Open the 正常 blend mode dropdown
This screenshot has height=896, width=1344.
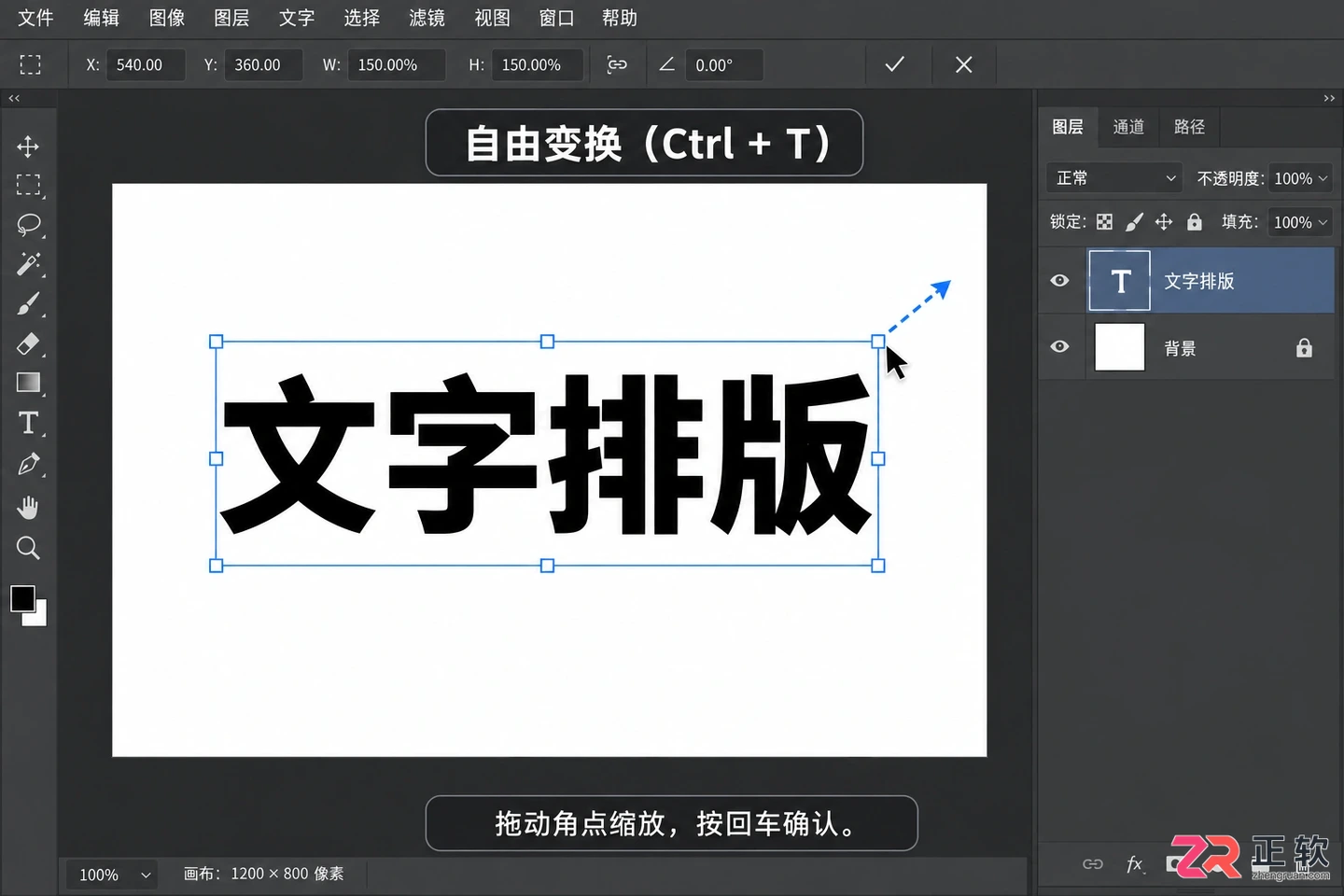1115,177
